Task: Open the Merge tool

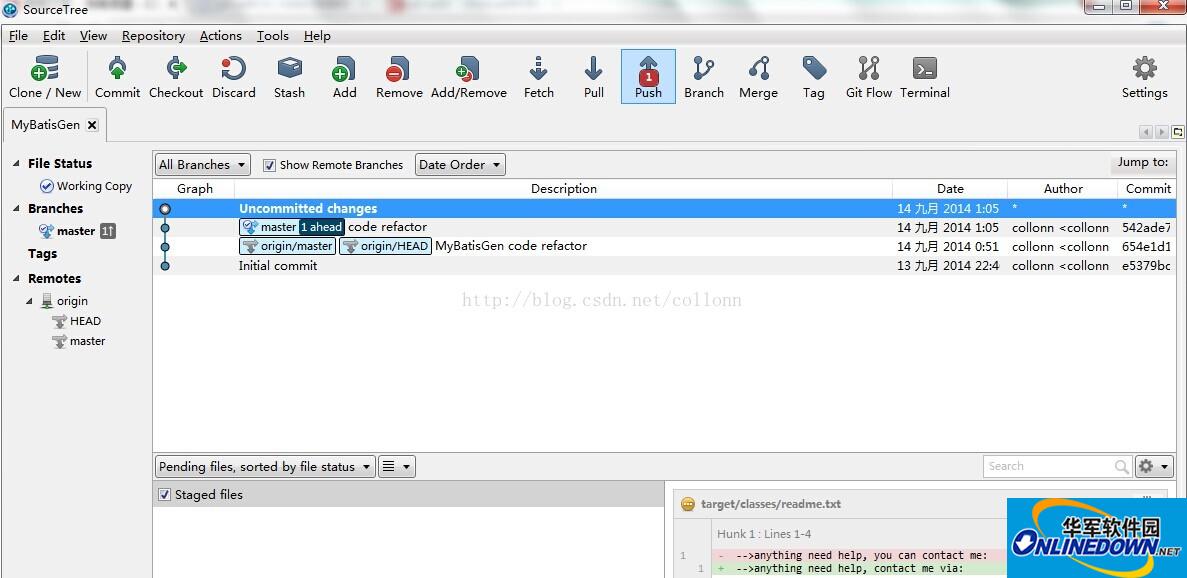Action: [759, 76]
